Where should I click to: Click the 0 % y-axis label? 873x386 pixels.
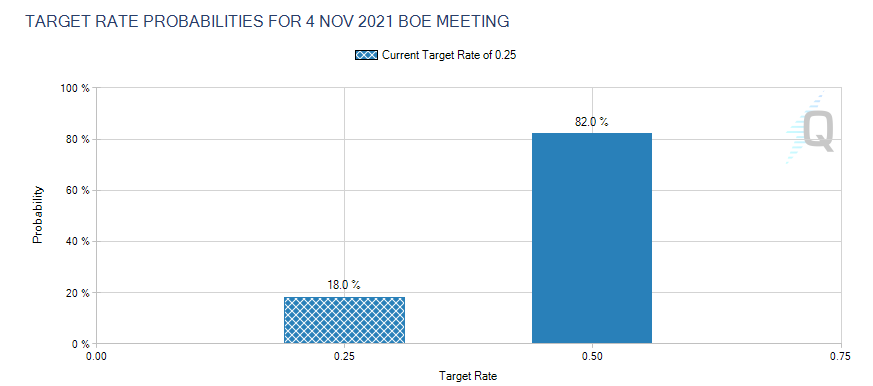[82, 344]
